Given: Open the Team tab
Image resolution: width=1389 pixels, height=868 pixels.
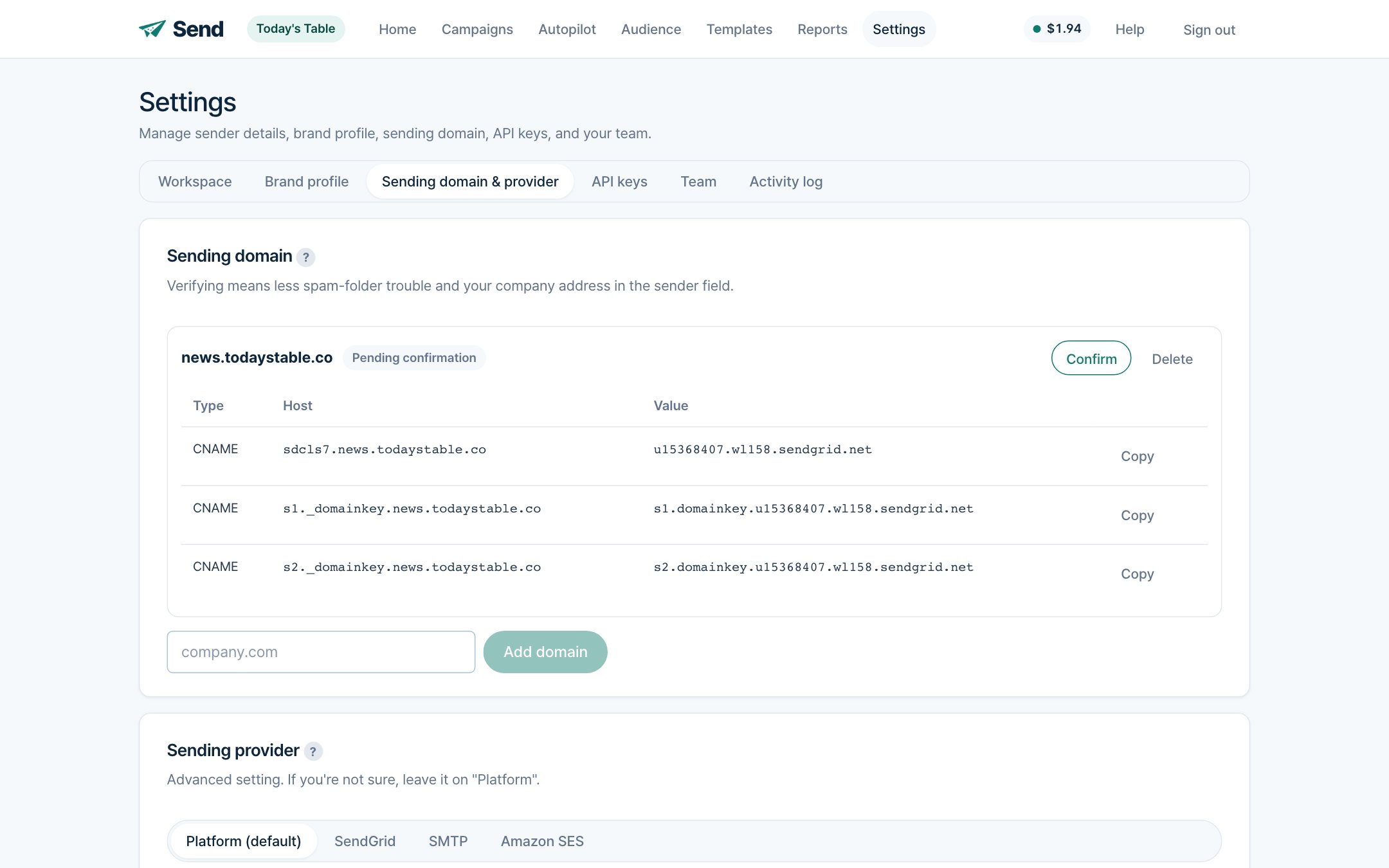Looking at the screenshot, I should 698,181.
